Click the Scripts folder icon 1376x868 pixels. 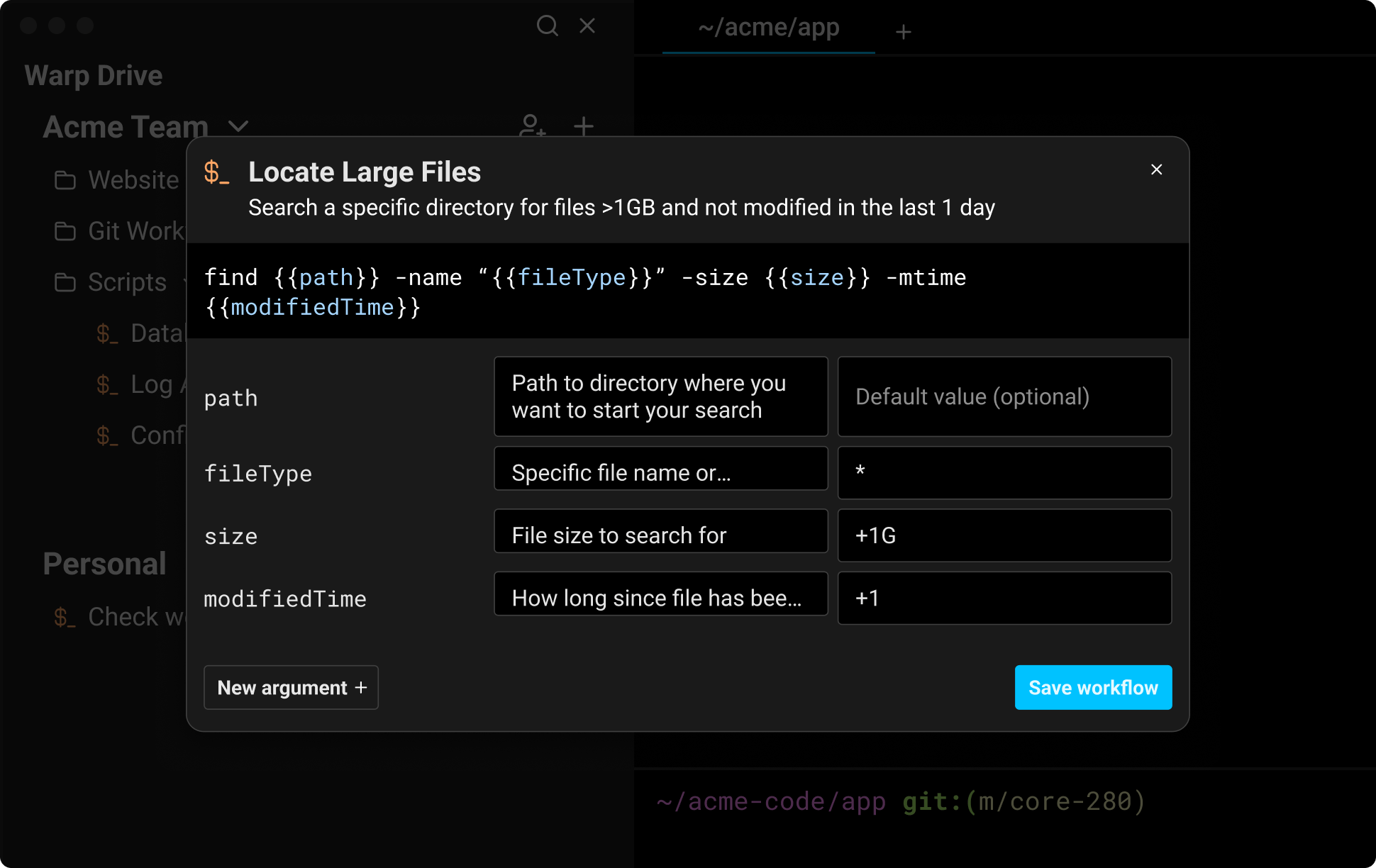tap(65, 282)
